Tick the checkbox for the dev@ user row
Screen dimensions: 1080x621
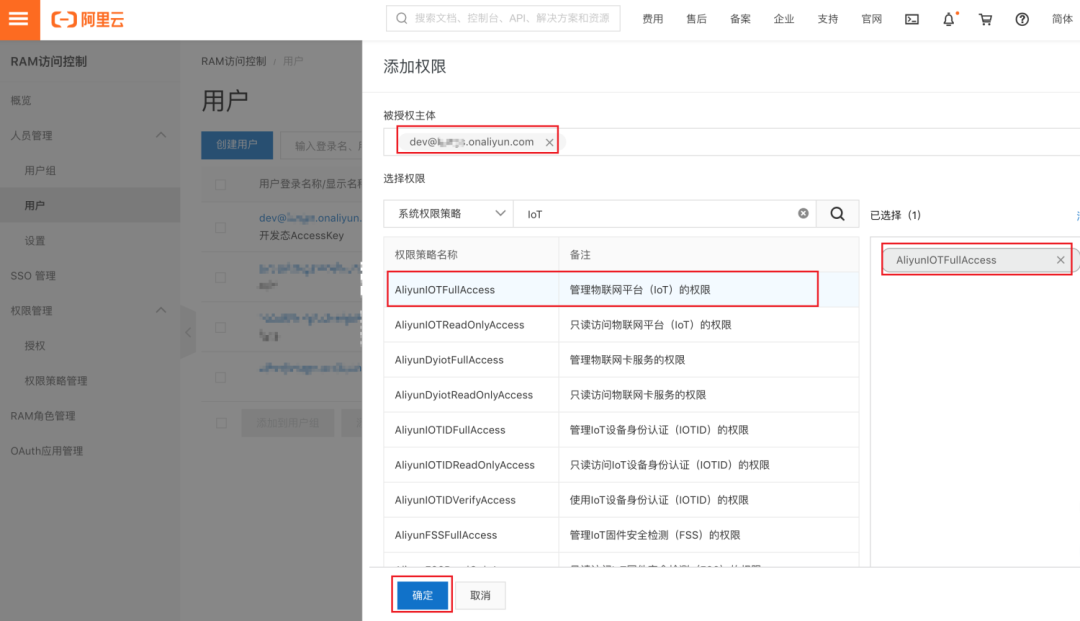[x=220, y=227]
